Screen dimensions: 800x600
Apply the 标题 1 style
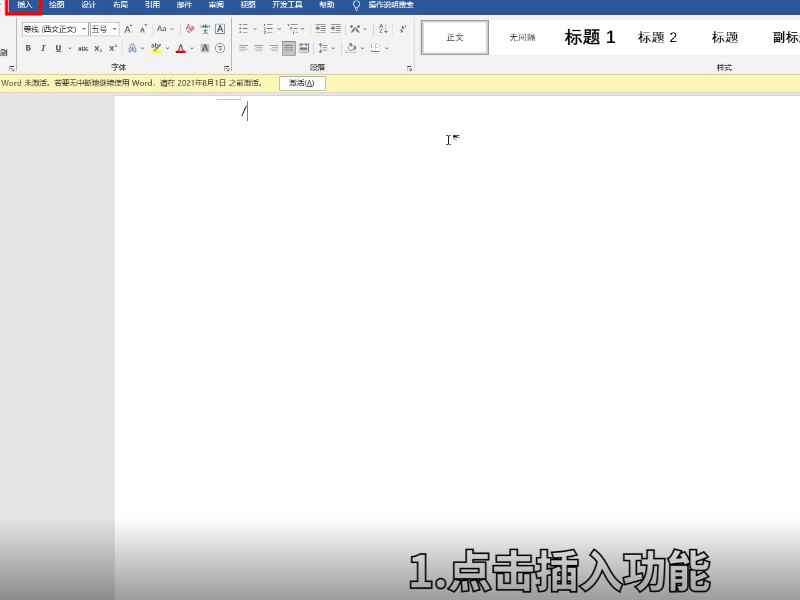[x=590, y=37]
